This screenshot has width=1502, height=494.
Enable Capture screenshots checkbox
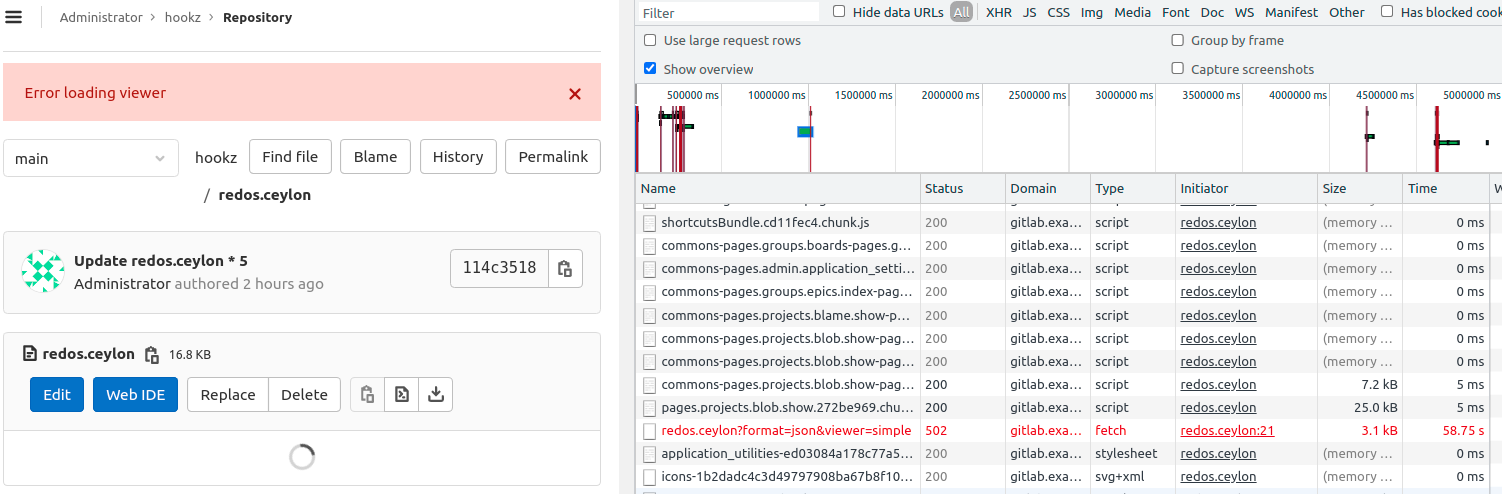tap(1178, 69)
